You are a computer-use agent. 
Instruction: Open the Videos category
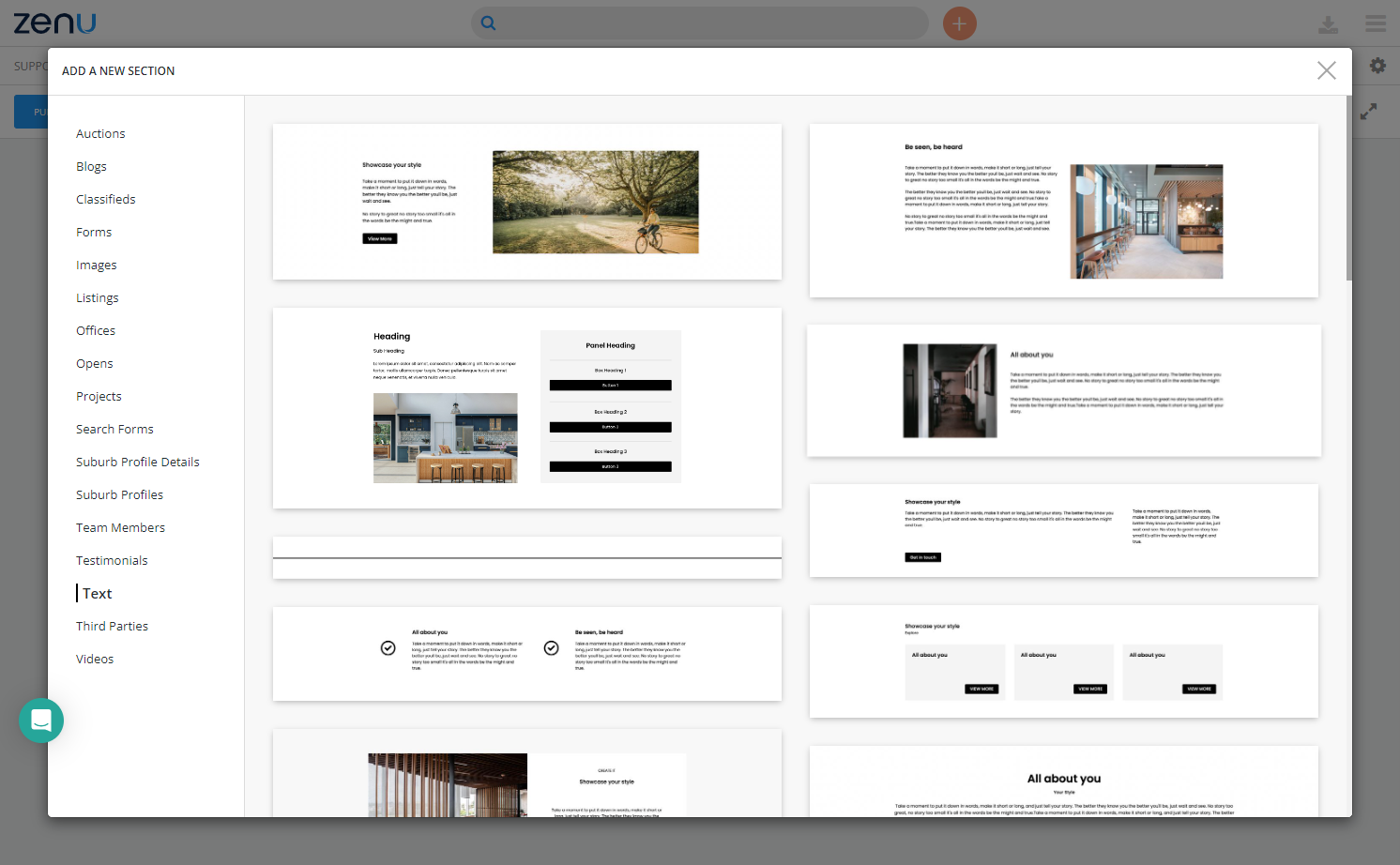pos(95,660)
